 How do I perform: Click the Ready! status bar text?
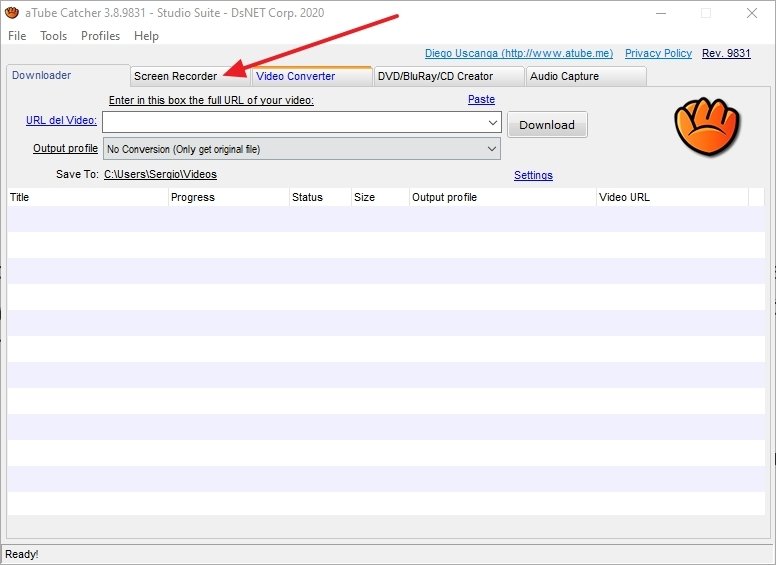coord(22,554)
